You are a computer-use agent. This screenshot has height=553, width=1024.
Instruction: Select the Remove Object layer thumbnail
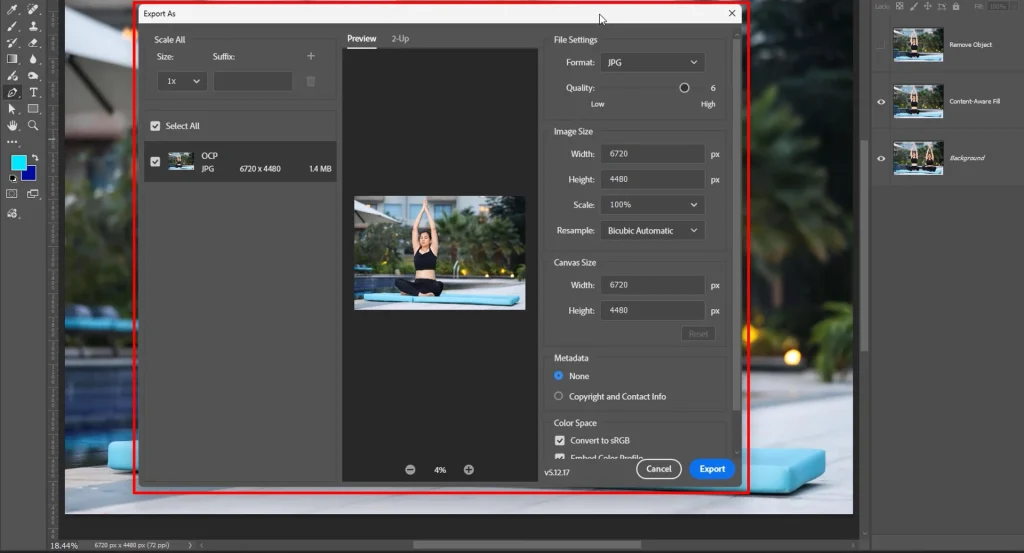click(x=918, y=44)
